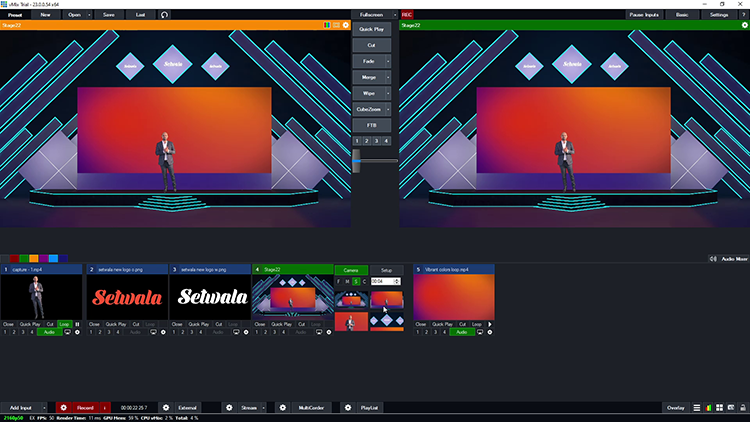
Task: Select the Camera tab on Stage22
Action: 351,270
